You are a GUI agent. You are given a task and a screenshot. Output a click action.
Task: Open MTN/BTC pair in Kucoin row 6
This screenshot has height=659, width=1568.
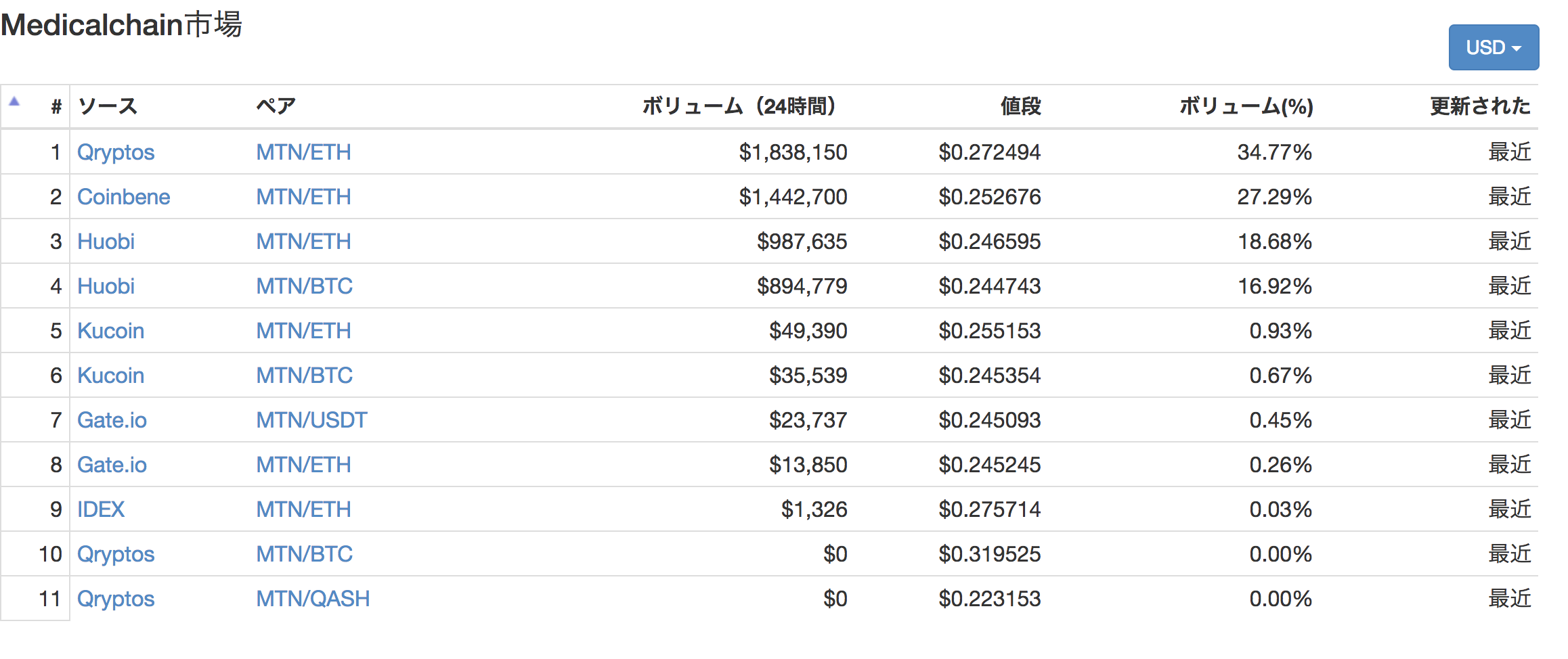[x=305, y=376]
